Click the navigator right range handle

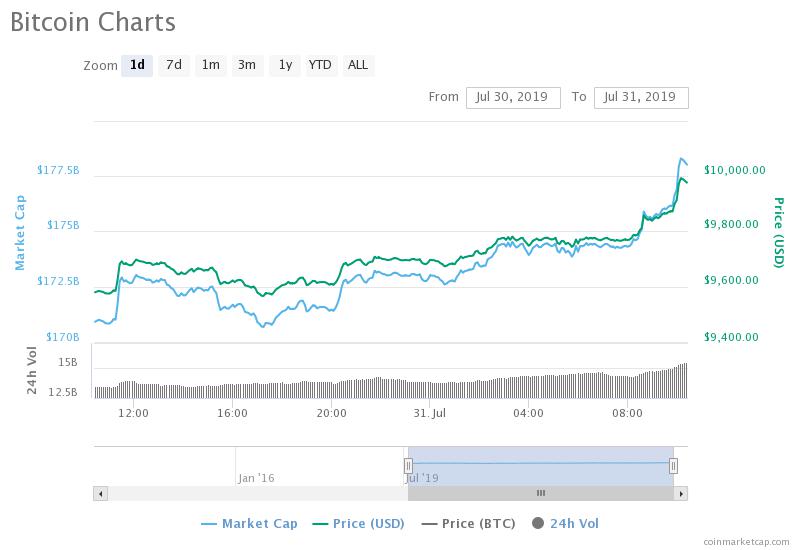(x=674, y=465)
